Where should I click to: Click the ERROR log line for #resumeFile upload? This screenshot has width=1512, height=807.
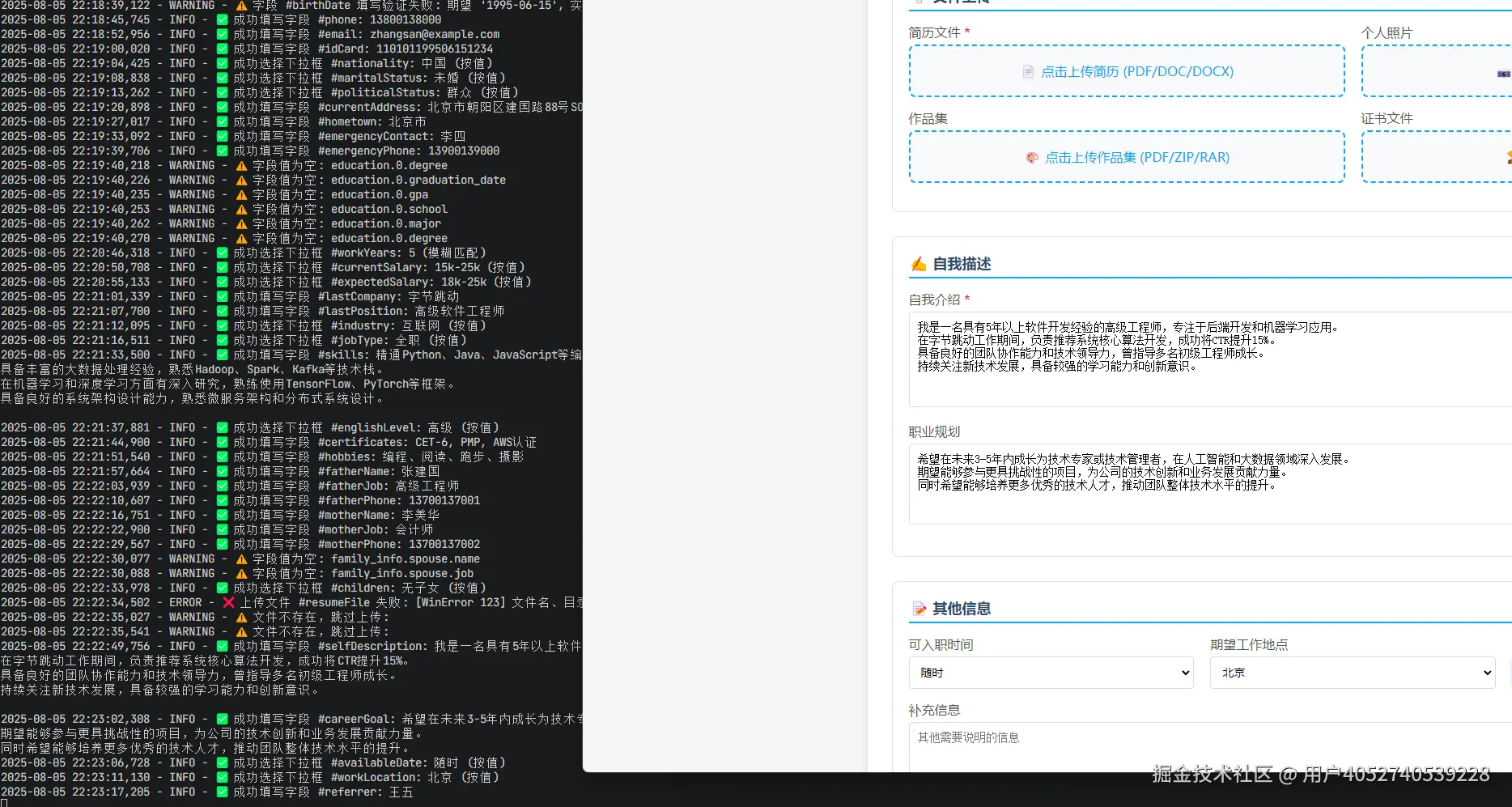point(291,602)
